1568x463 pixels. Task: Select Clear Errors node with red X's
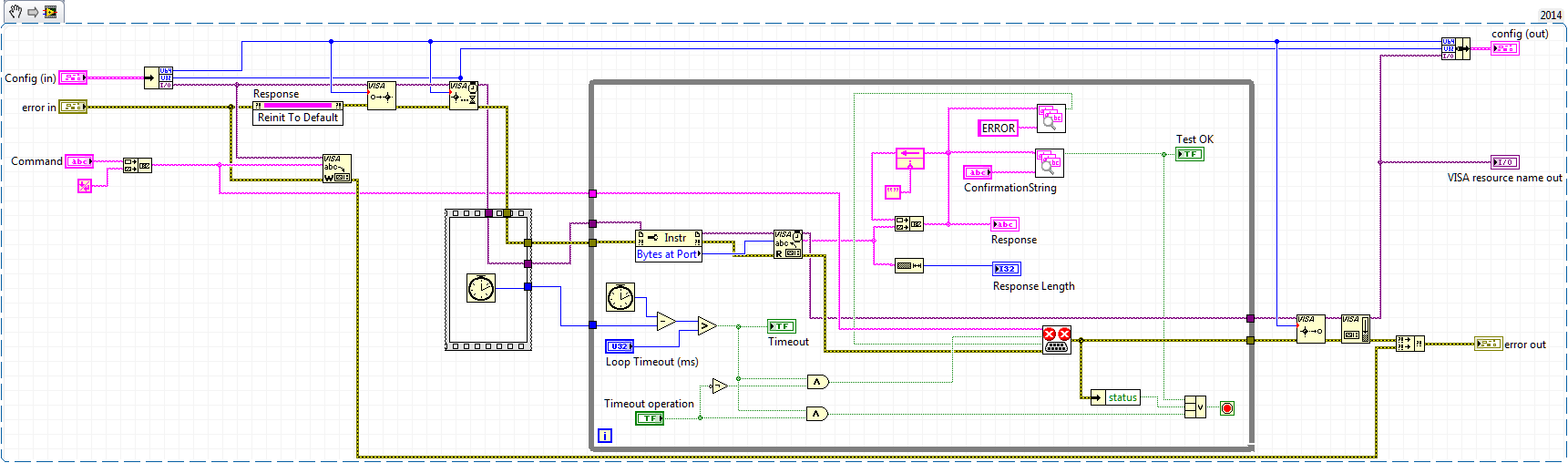point(1057,340)
